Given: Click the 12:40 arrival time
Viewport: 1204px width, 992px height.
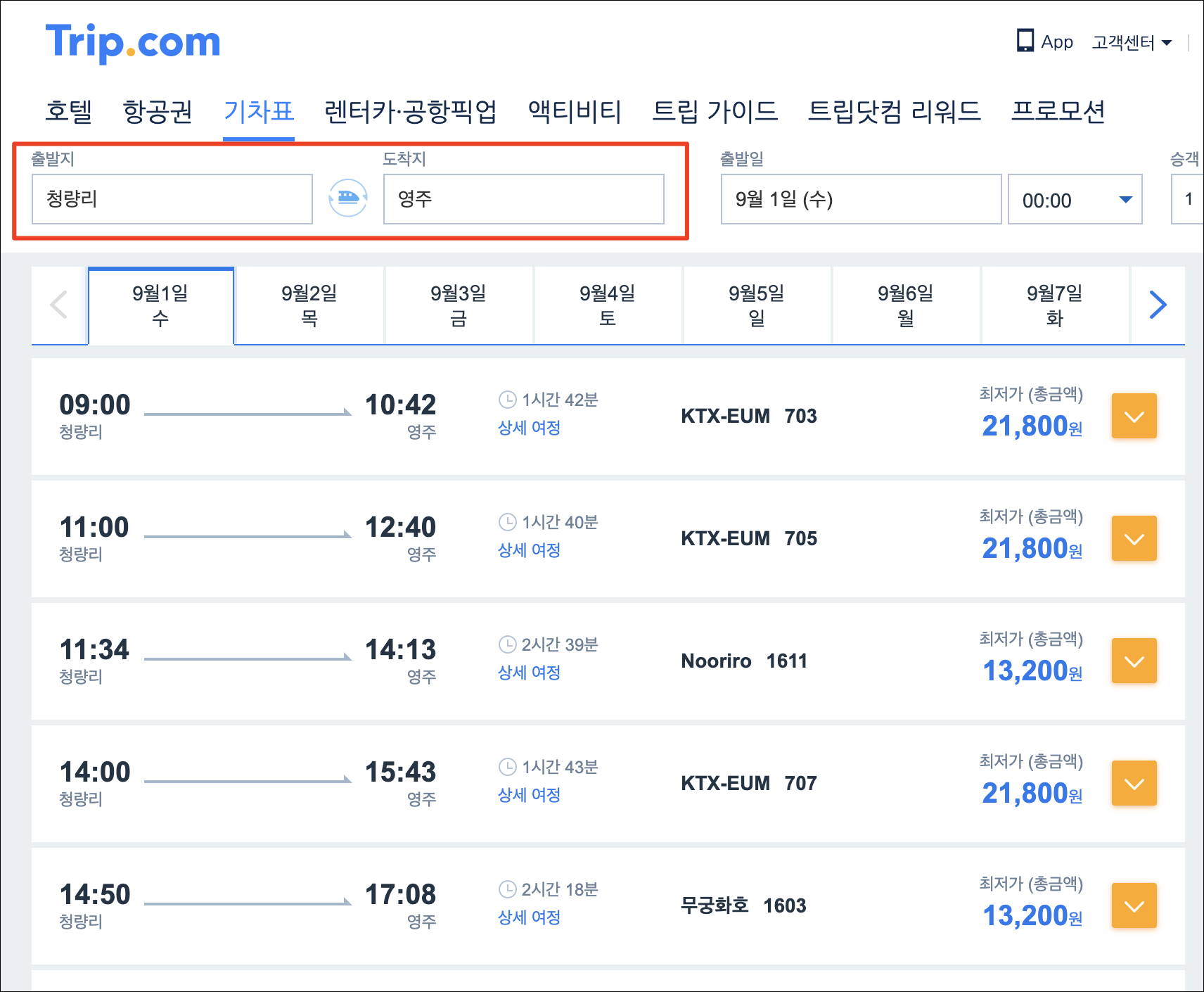Looking at the screenshot, I should coord(401,527).
